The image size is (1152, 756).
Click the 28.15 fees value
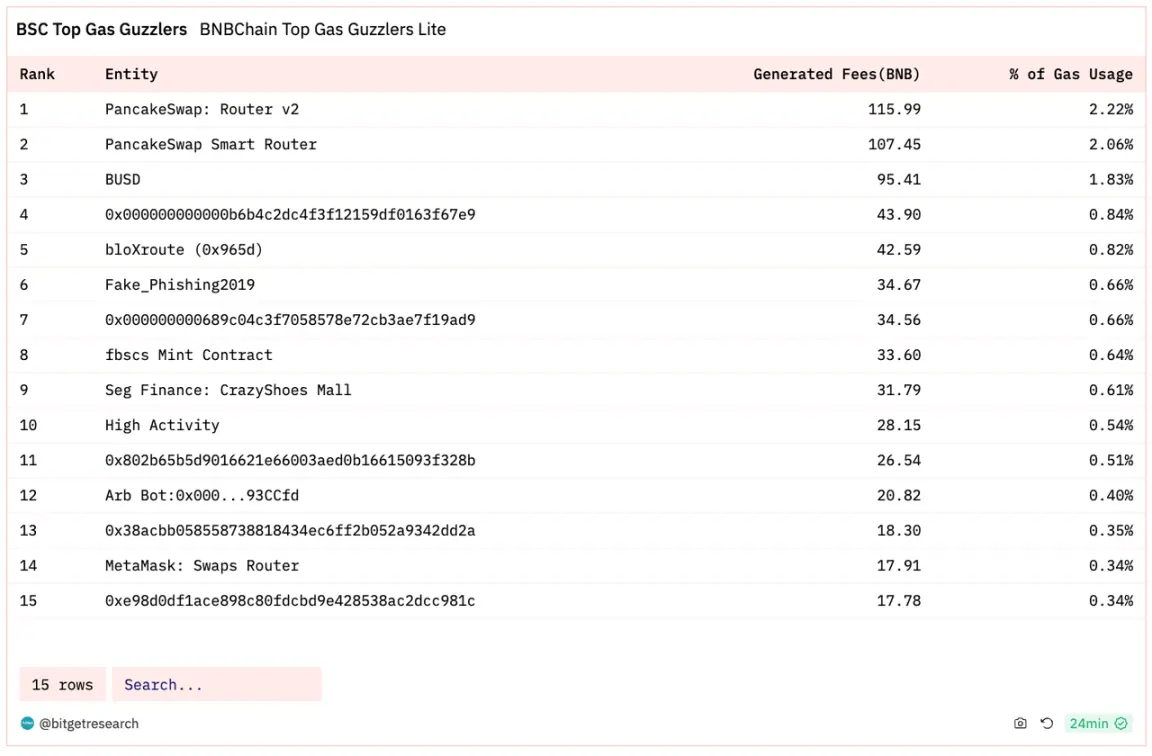899,425
